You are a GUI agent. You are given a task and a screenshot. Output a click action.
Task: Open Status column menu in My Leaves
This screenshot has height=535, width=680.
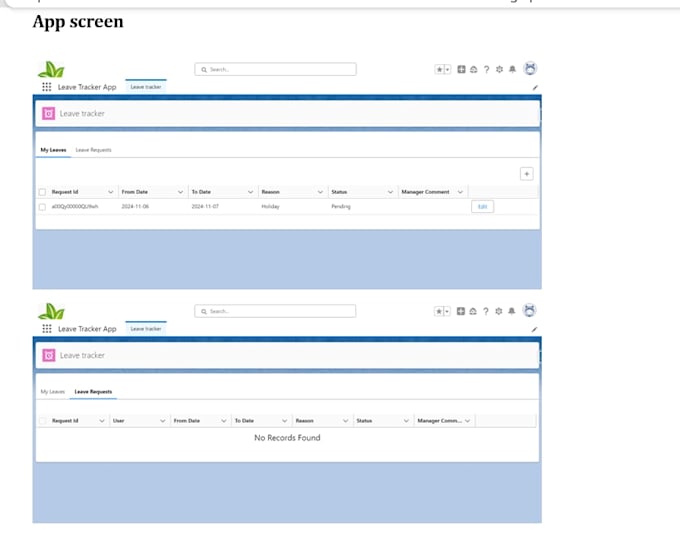(x=390, y=192)
